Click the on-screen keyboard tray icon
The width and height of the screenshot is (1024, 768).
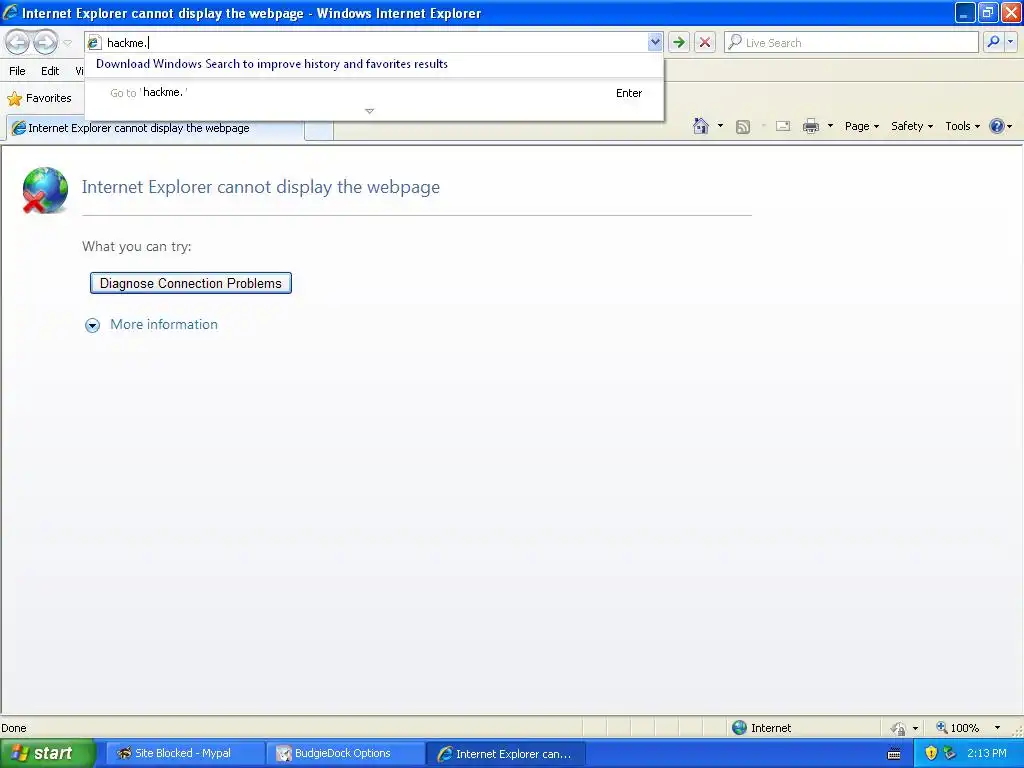pyautogui.click(x=895, y=754)
